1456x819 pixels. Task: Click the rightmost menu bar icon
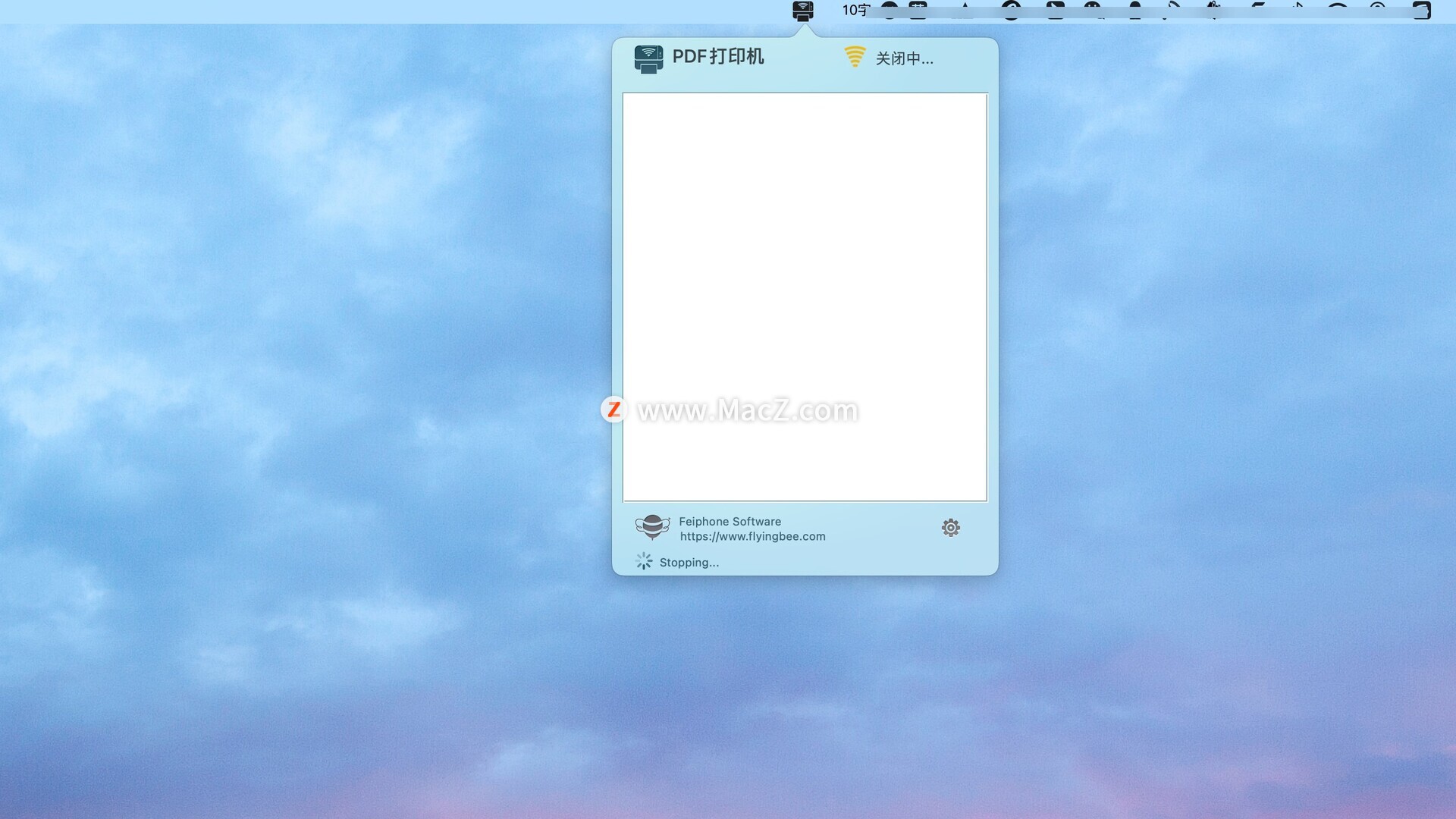point(1421,11)
